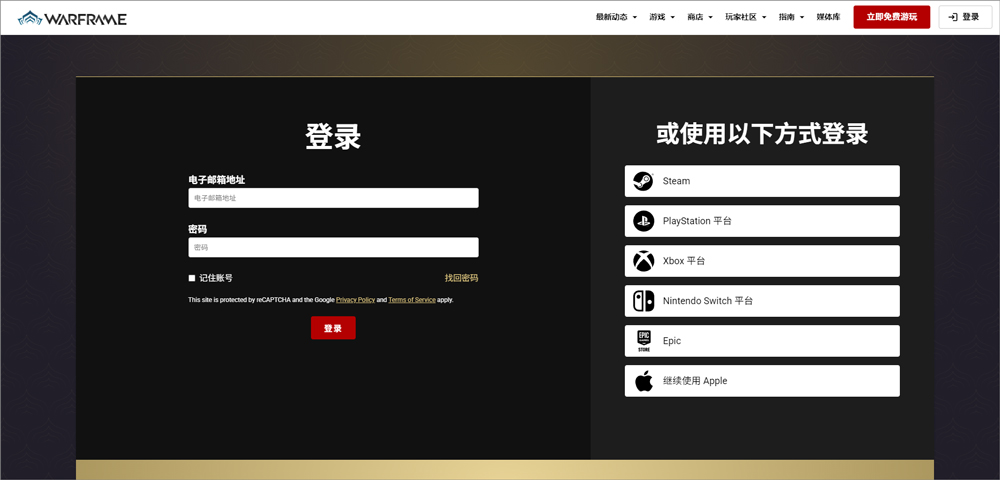Screen dimensions: 1000x480
Task: Expand the 最新动态 dropdown menu
Action: 616,17
